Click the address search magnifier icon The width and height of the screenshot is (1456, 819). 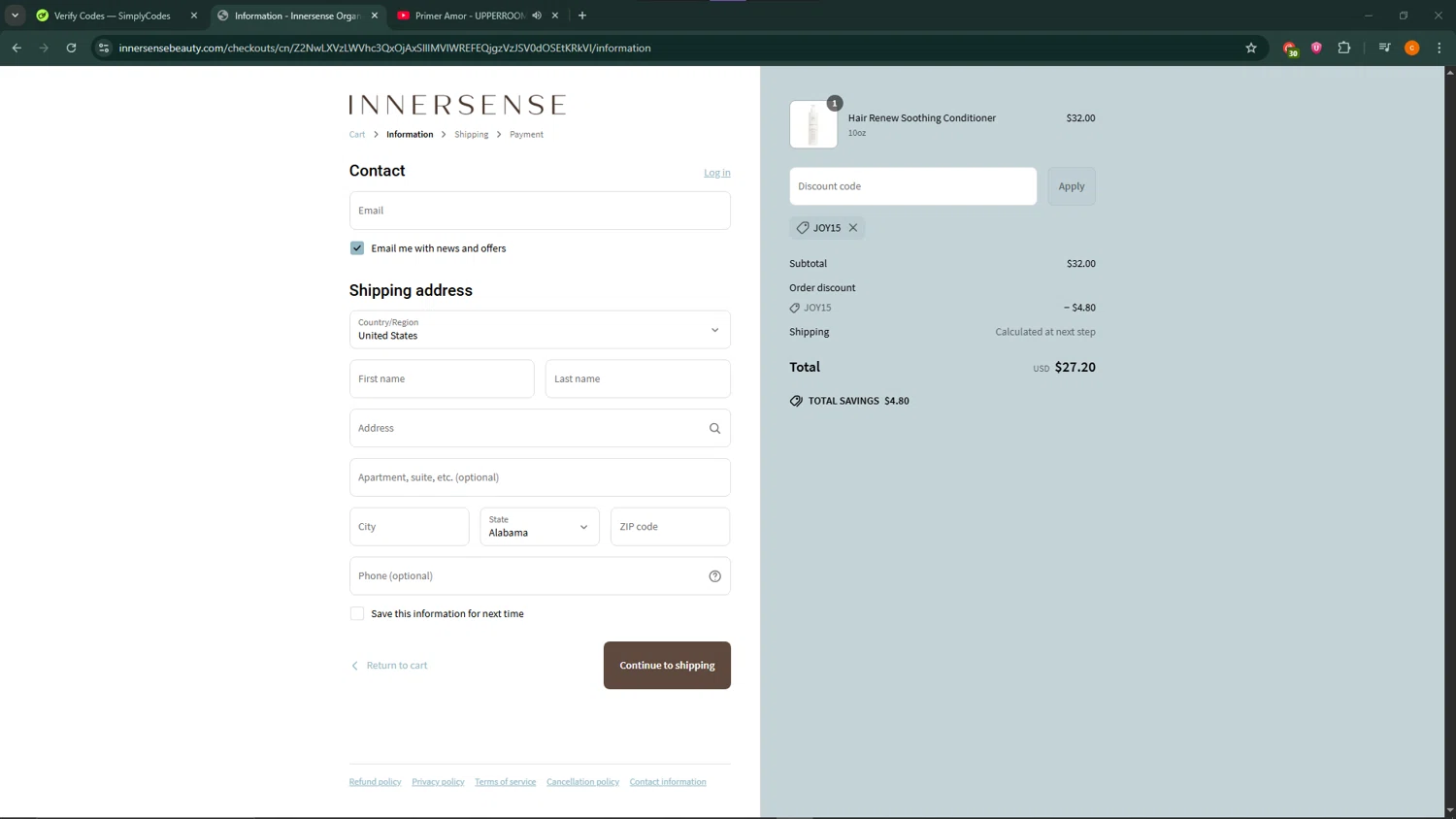[x=714, y=428]
